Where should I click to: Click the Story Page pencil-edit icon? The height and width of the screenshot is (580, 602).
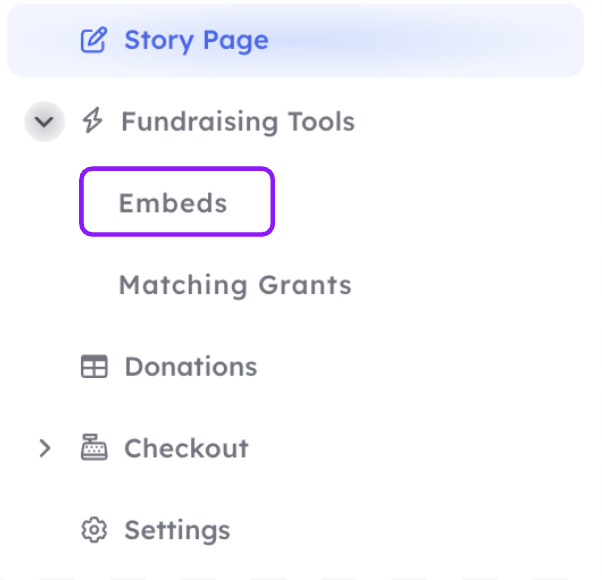pyautogui.click(x=94, y=40)
